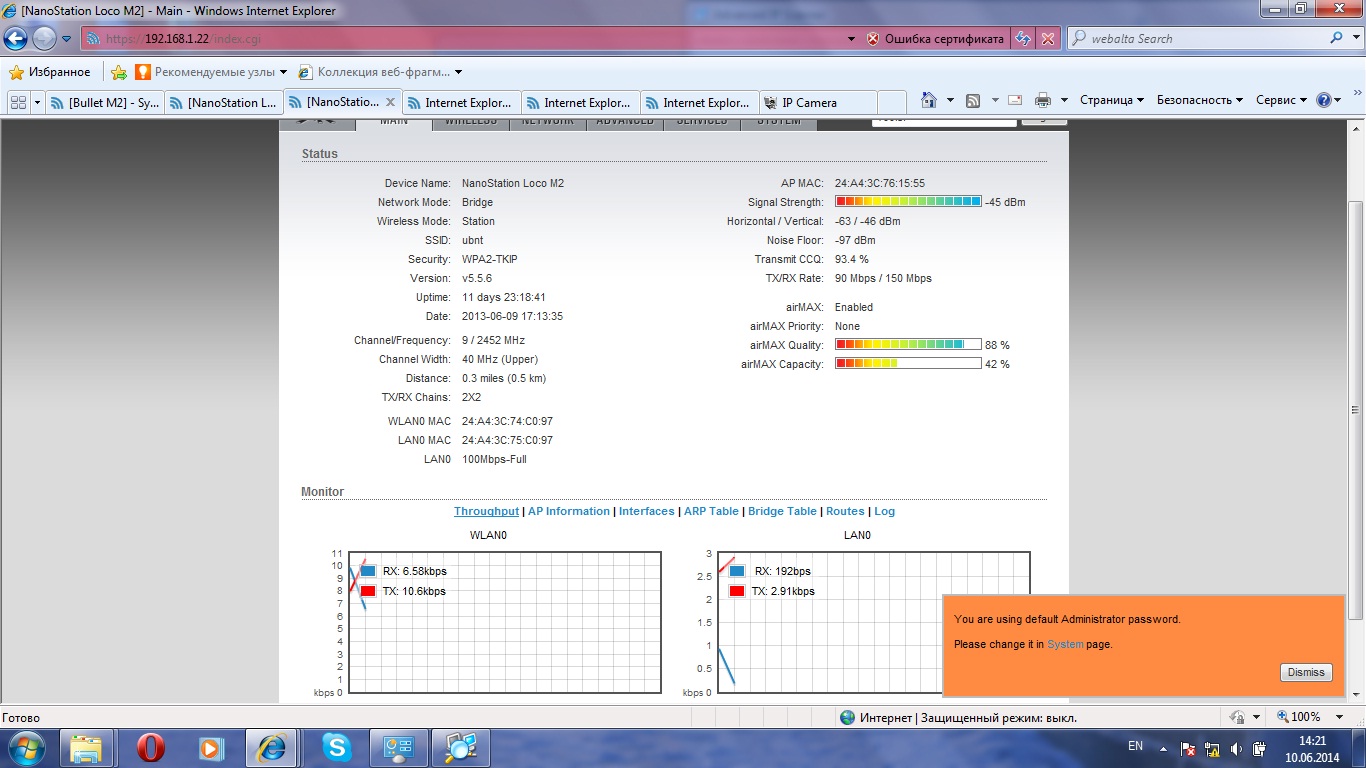Go back with the browser Back arrow

16,39
